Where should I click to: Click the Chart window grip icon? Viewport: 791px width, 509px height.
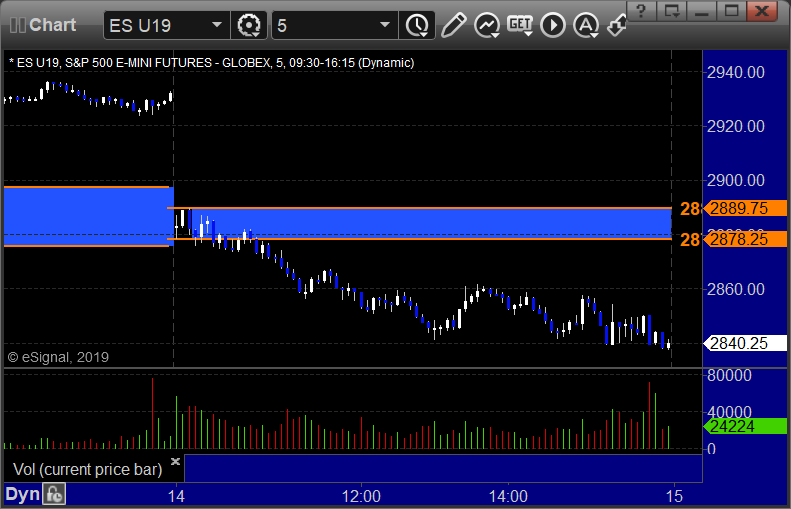(18, 25)
